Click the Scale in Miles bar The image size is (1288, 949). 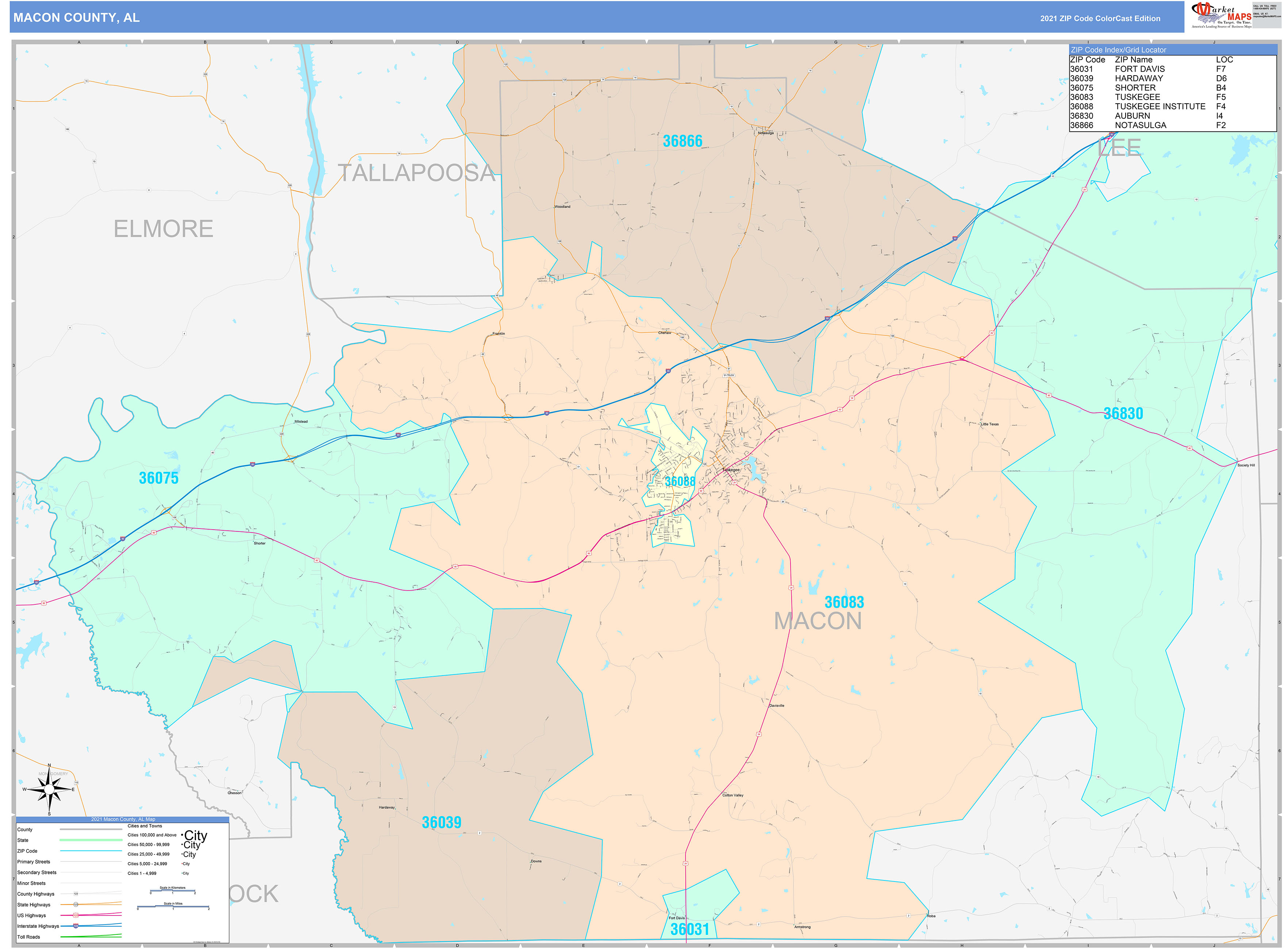coord(173,907)
